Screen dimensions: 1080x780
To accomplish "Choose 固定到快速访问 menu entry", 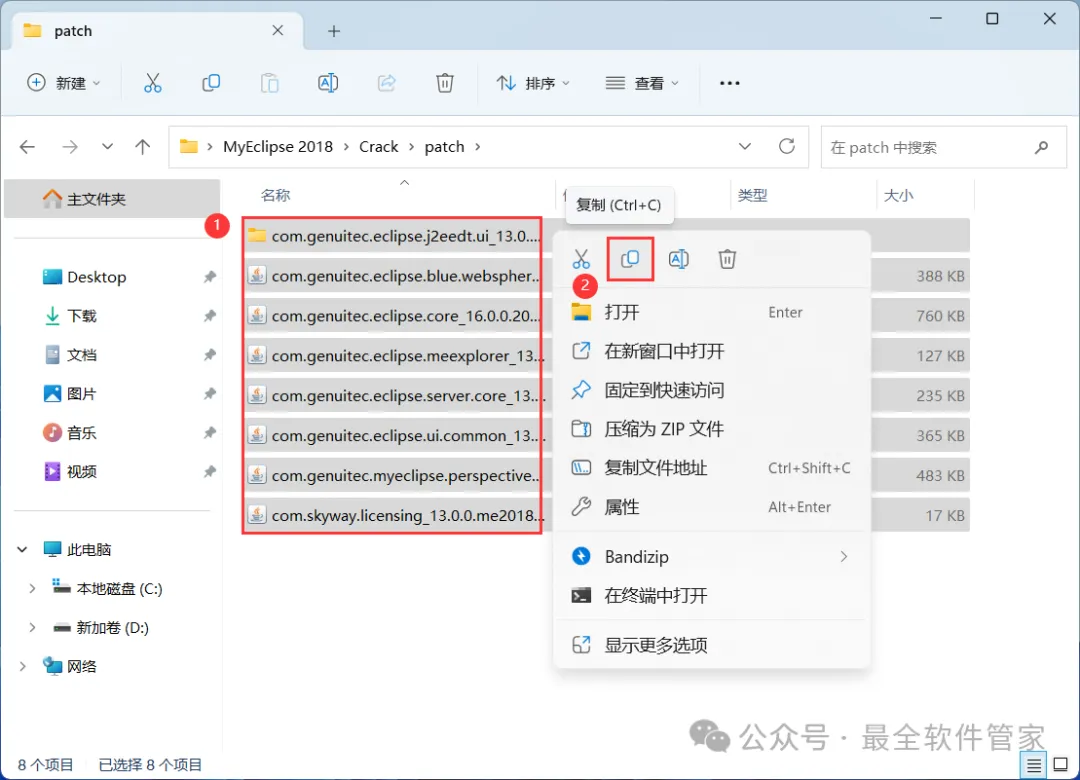I will tap(712, 390).
